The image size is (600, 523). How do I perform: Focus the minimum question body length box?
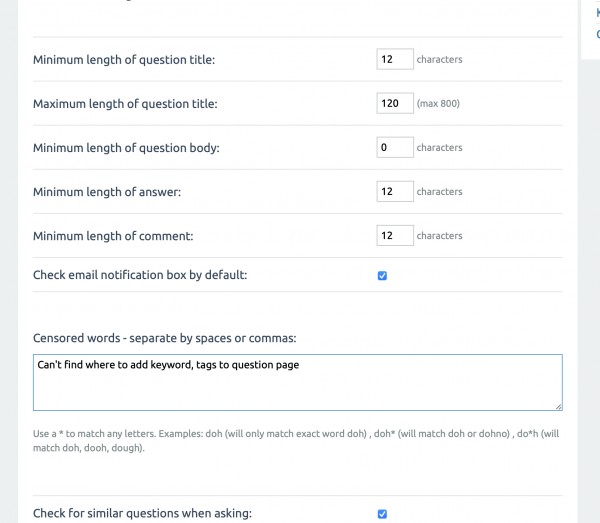[x=395, y=147]
